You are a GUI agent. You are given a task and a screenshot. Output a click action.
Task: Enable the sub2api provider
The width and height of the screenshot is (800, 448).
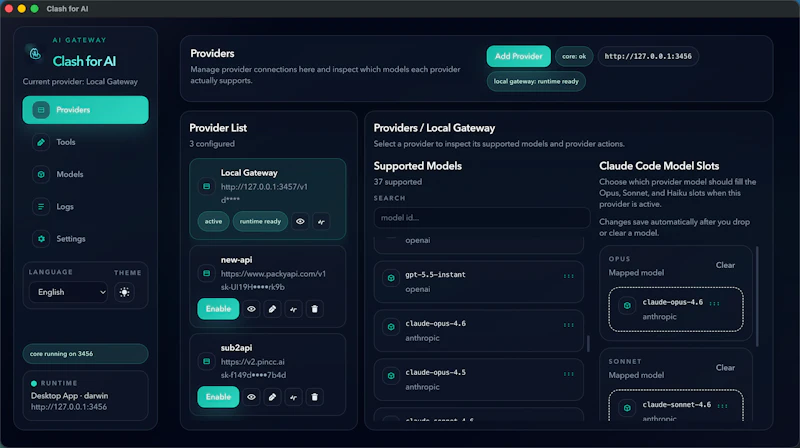(x=218, y=397)
